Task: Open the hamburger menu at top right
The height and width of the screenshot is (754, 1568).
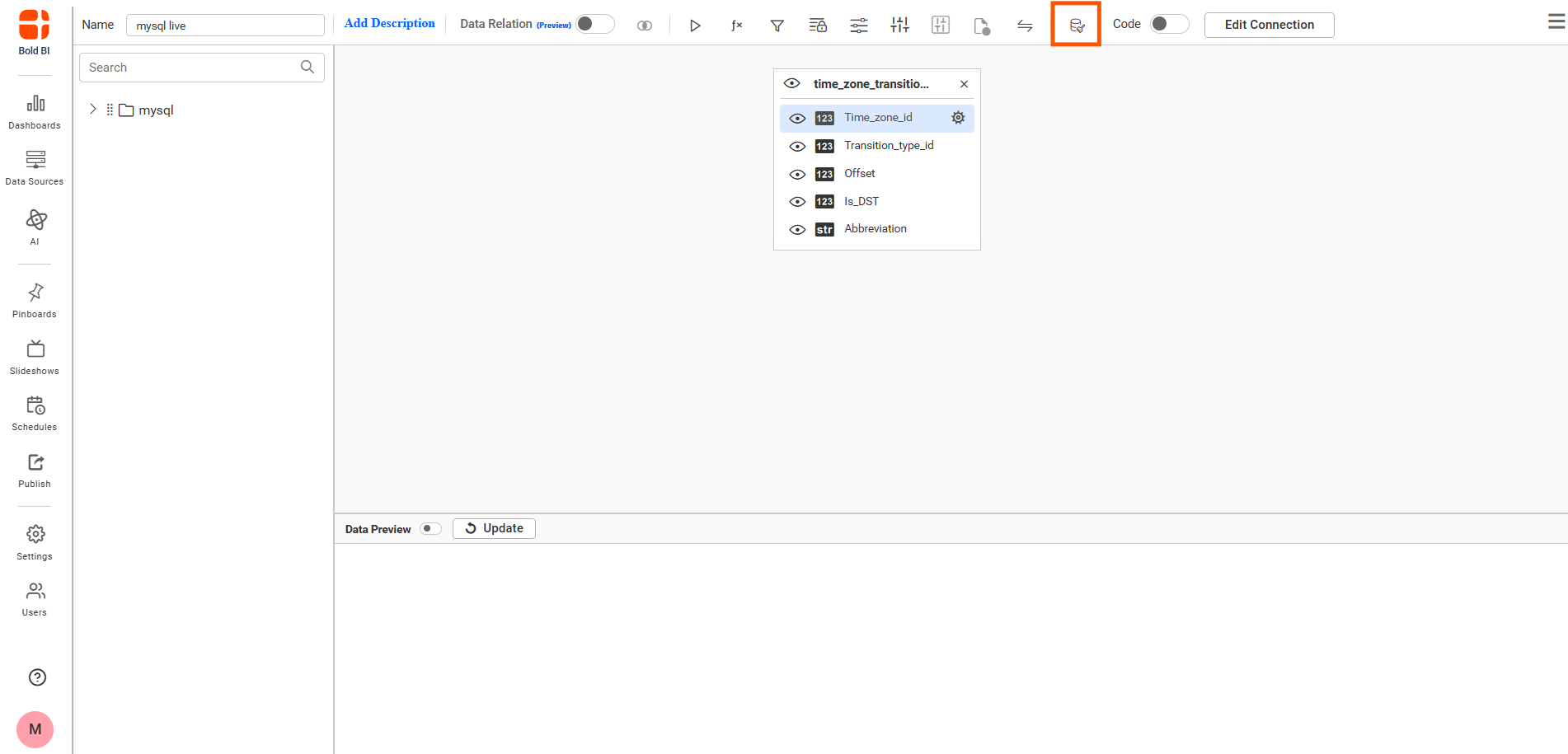Action: (x=1556, y=22)
